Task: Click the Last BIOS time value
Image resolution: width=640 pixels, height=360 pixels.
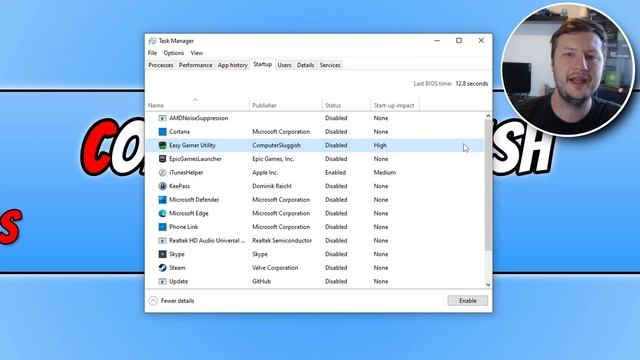Action: [x=472, y=84]
